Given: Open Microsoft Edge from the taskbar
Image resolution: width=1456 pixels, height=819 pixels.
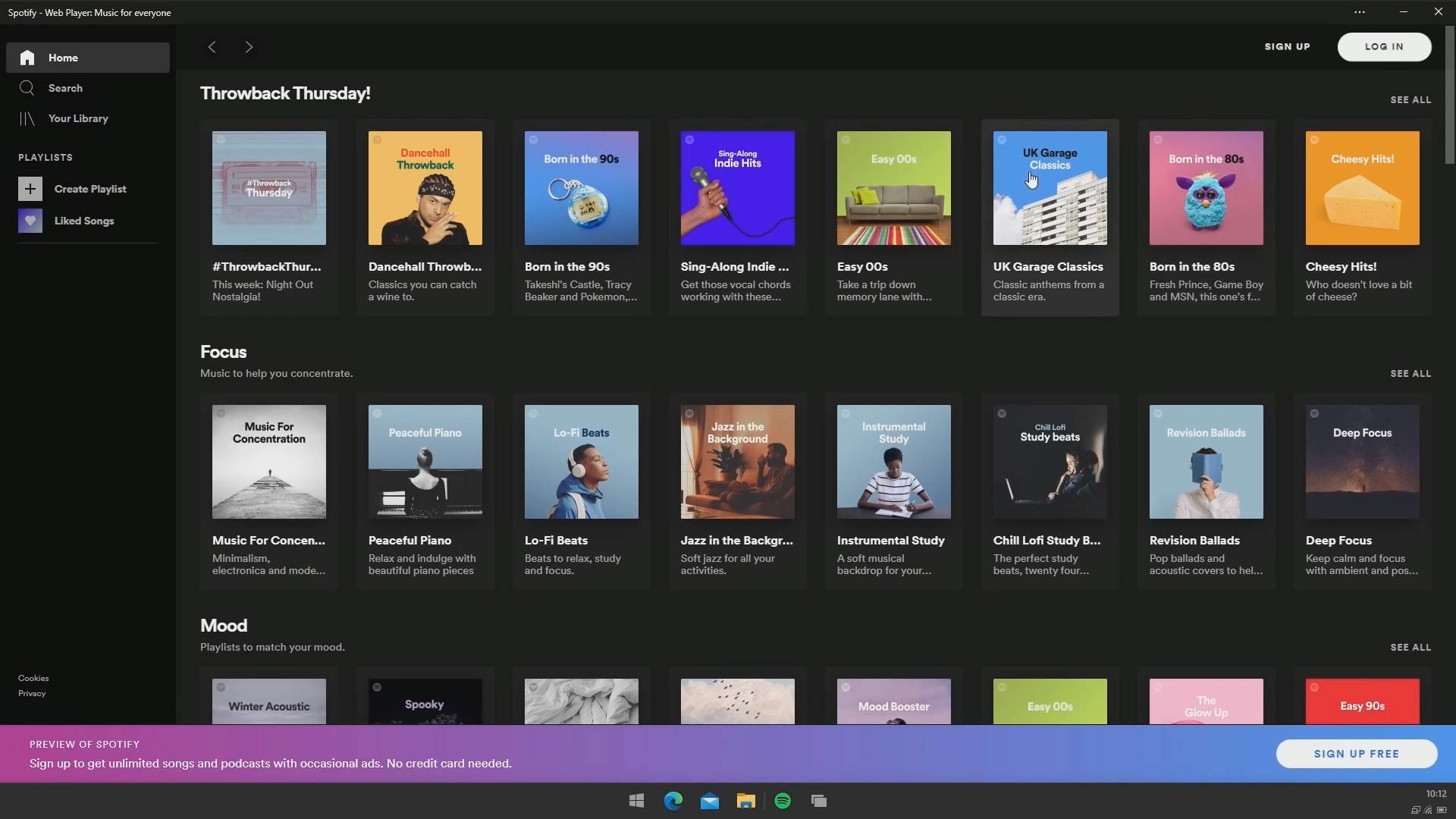Looking at the screenshot, I should click(673, 800).
